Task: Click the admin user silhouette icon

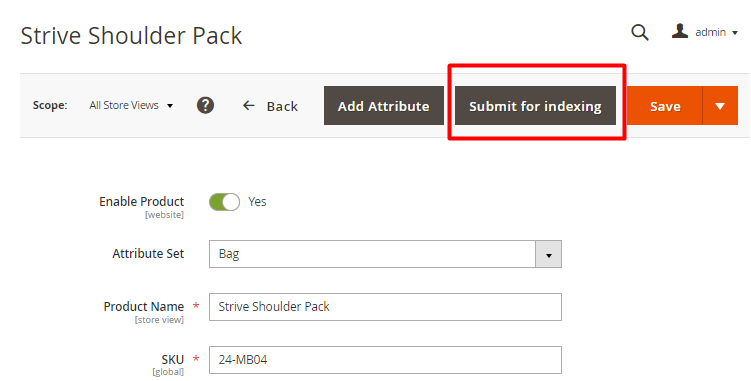Action: (680, 31)
